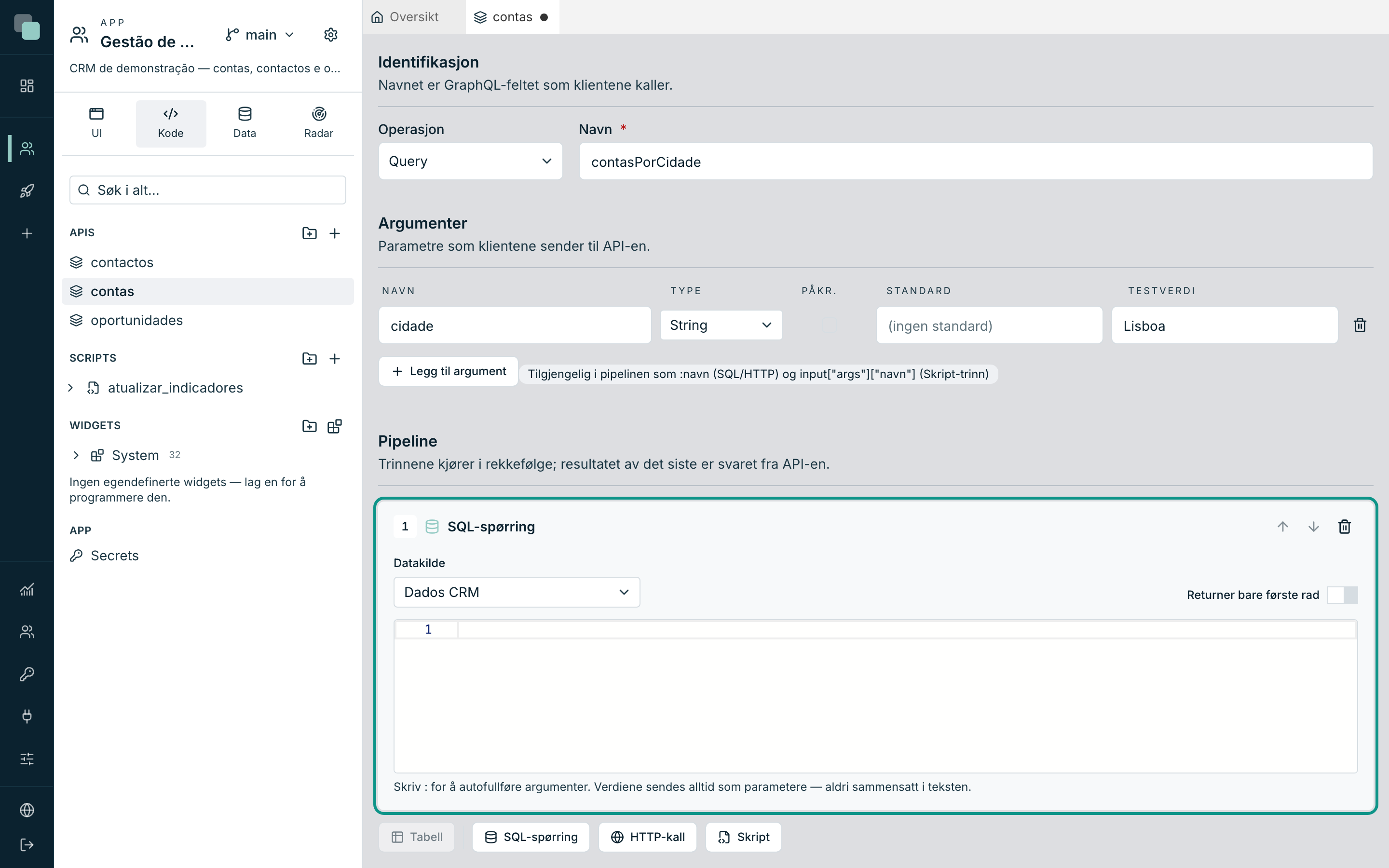This screenshot has width=1389, height=868.
Task: Open the main branch dropdown
Action: click(260, 35)
